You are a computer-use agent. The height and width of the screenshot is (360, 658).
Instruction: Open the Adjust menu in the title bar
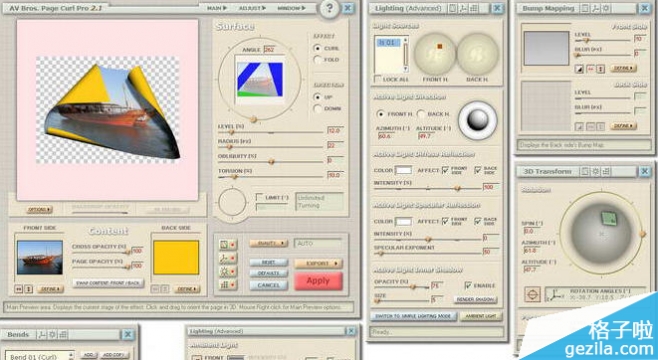(252, 8)
